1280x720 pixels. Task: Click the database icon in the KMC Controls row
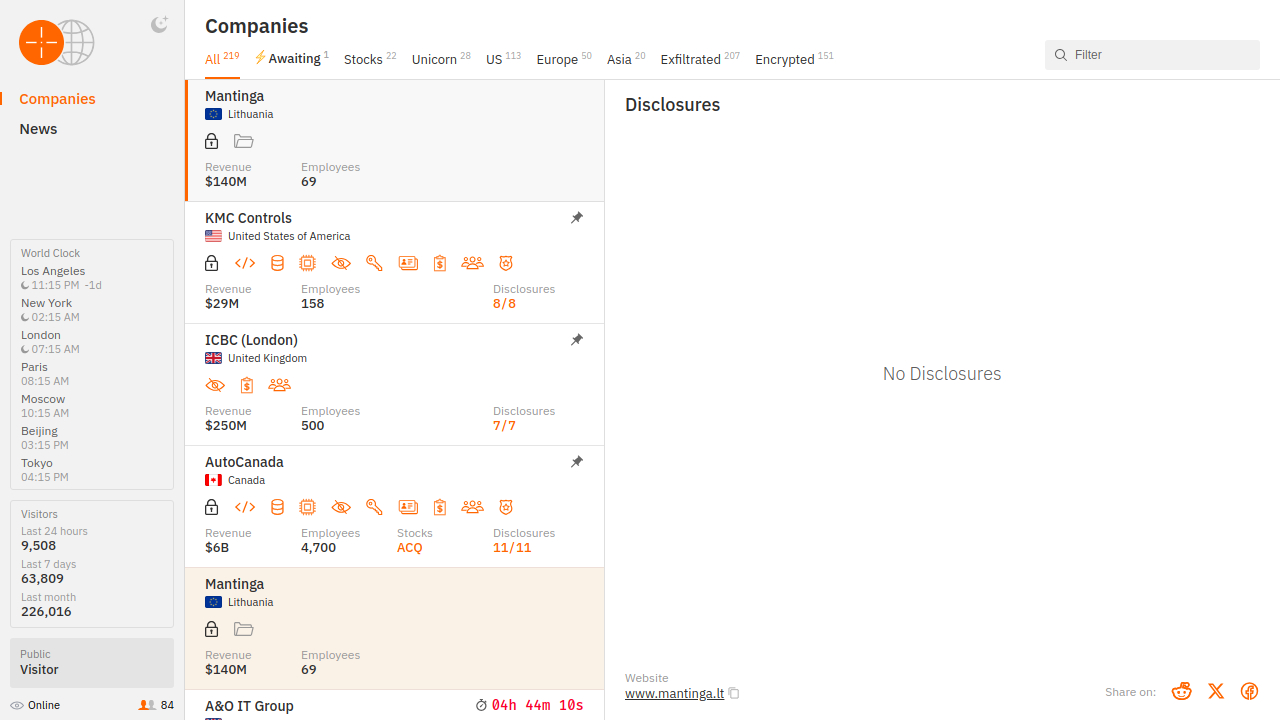click(x=277, y=263)
